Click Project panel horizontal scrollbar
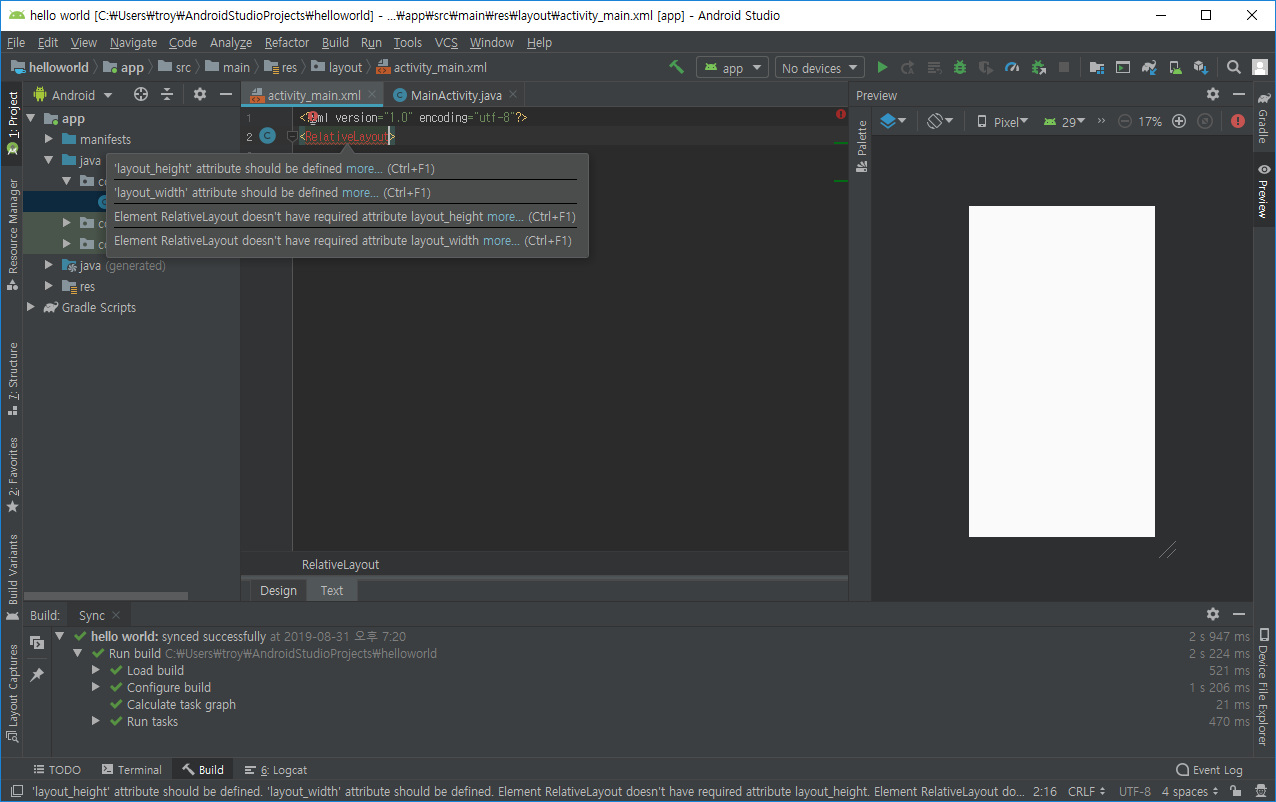1276x802 pixels. coord(106,596)
